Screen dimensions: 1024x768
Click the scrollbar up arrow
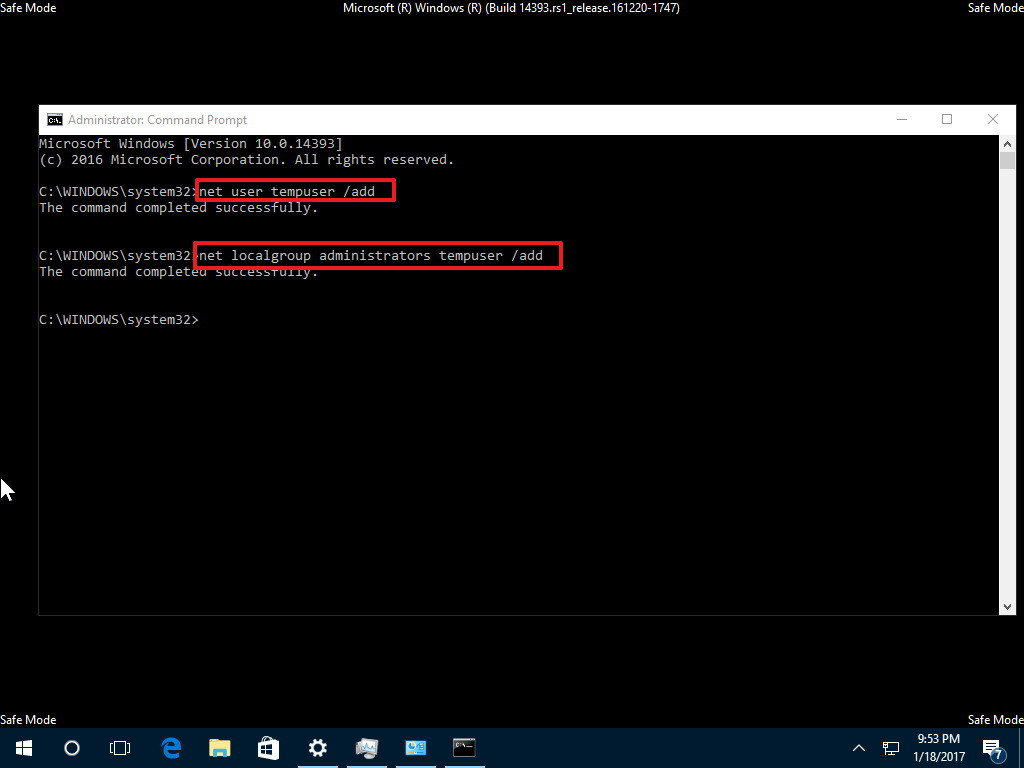pyautogui.click(x=1007, y=142)
